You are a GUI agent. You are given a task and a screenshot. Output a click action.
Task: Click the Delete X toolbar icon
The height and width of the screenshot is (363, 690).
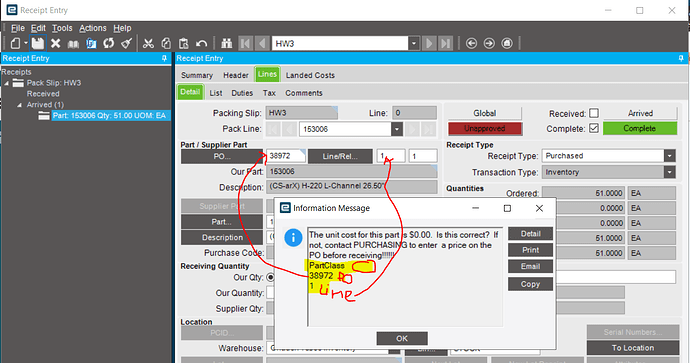pyautogui.click(x=55, y=43)
